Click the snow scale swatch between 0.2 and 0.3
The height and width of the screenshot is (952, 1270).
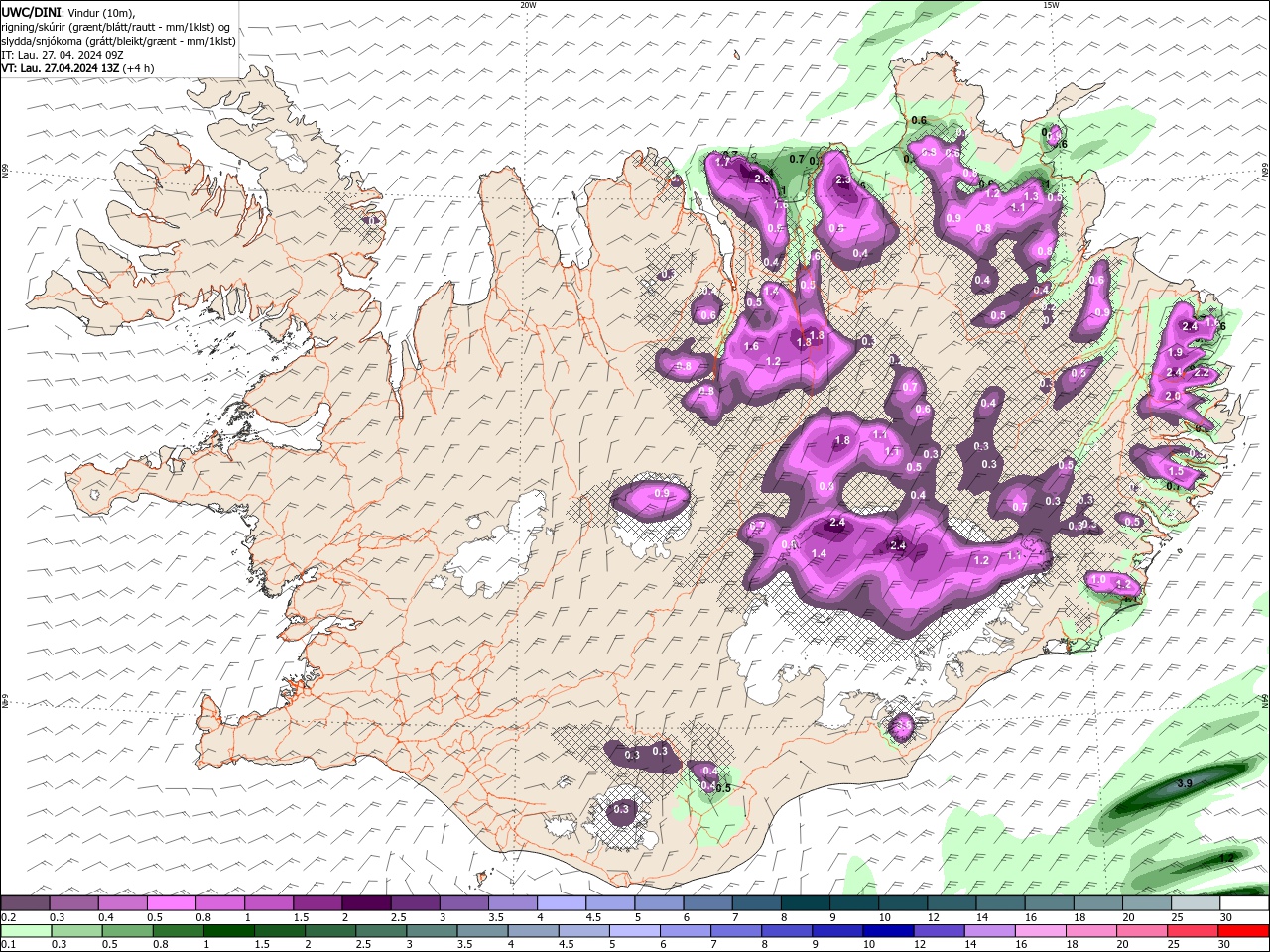[26, 903]
